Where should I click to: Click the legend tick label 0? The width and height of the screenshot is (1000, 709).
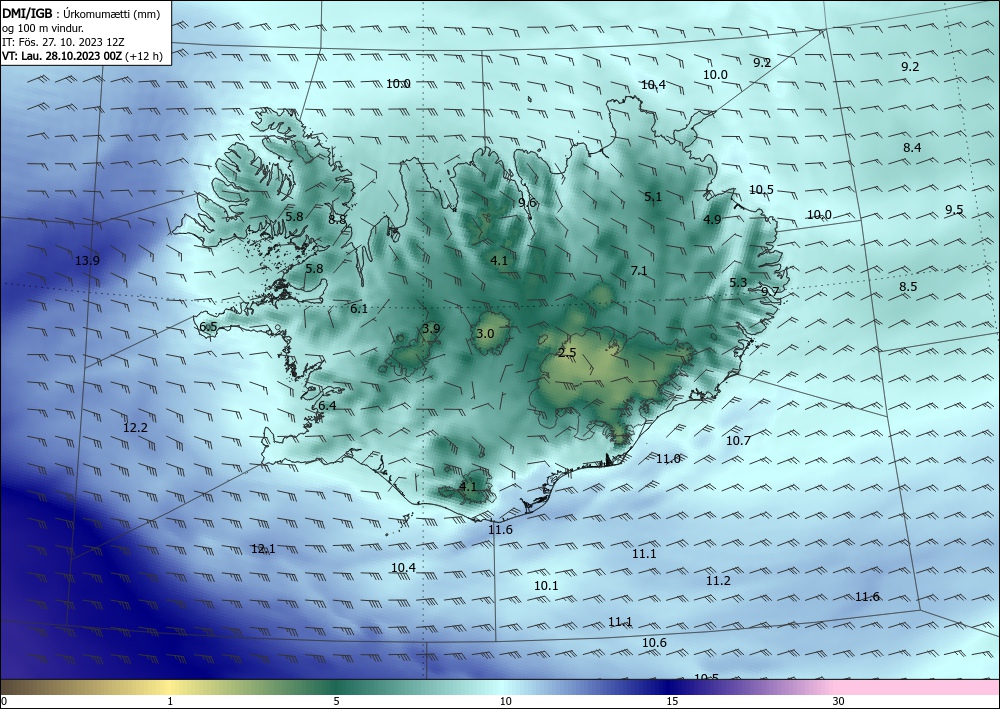pyautogui.click(x=4, y=702)
